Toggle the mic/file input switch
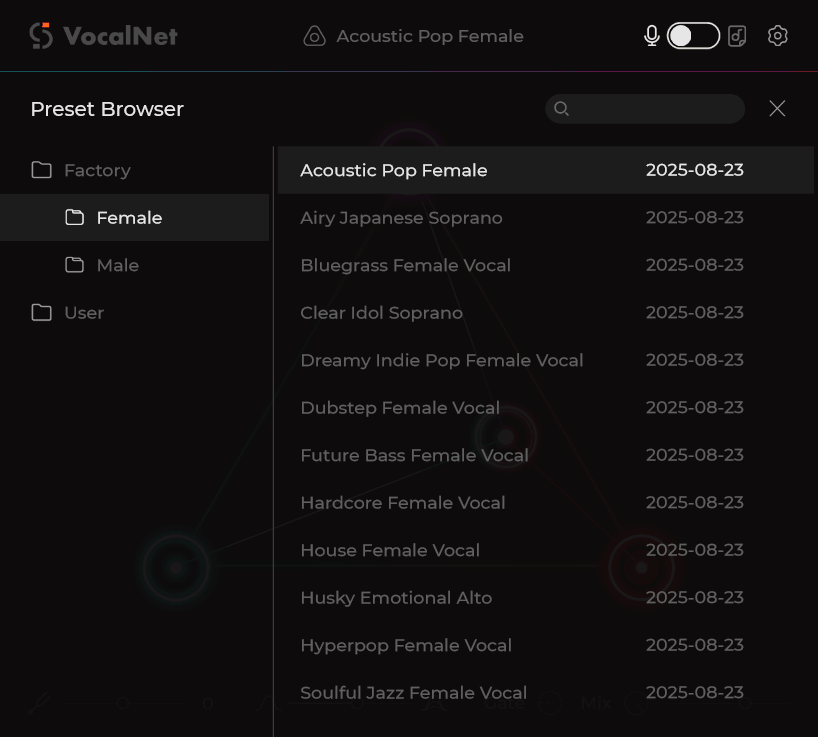 (x=693, y=35)
